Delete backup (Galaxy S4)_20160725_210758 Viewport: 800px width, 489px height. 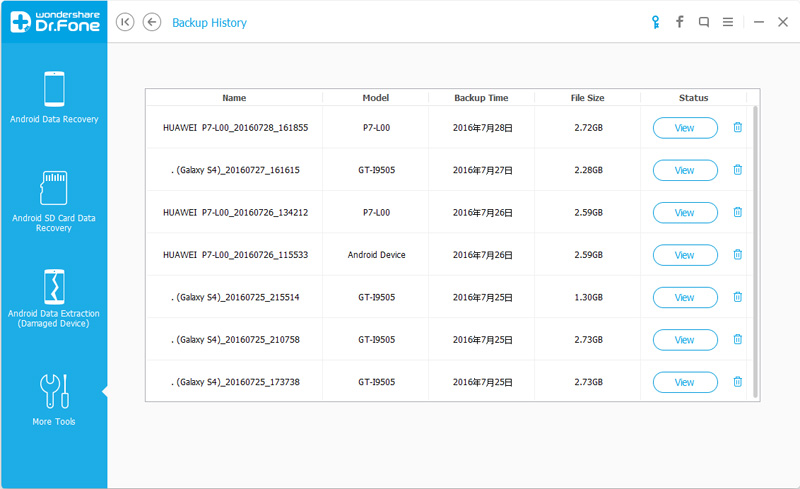click(x=738, y=339)
